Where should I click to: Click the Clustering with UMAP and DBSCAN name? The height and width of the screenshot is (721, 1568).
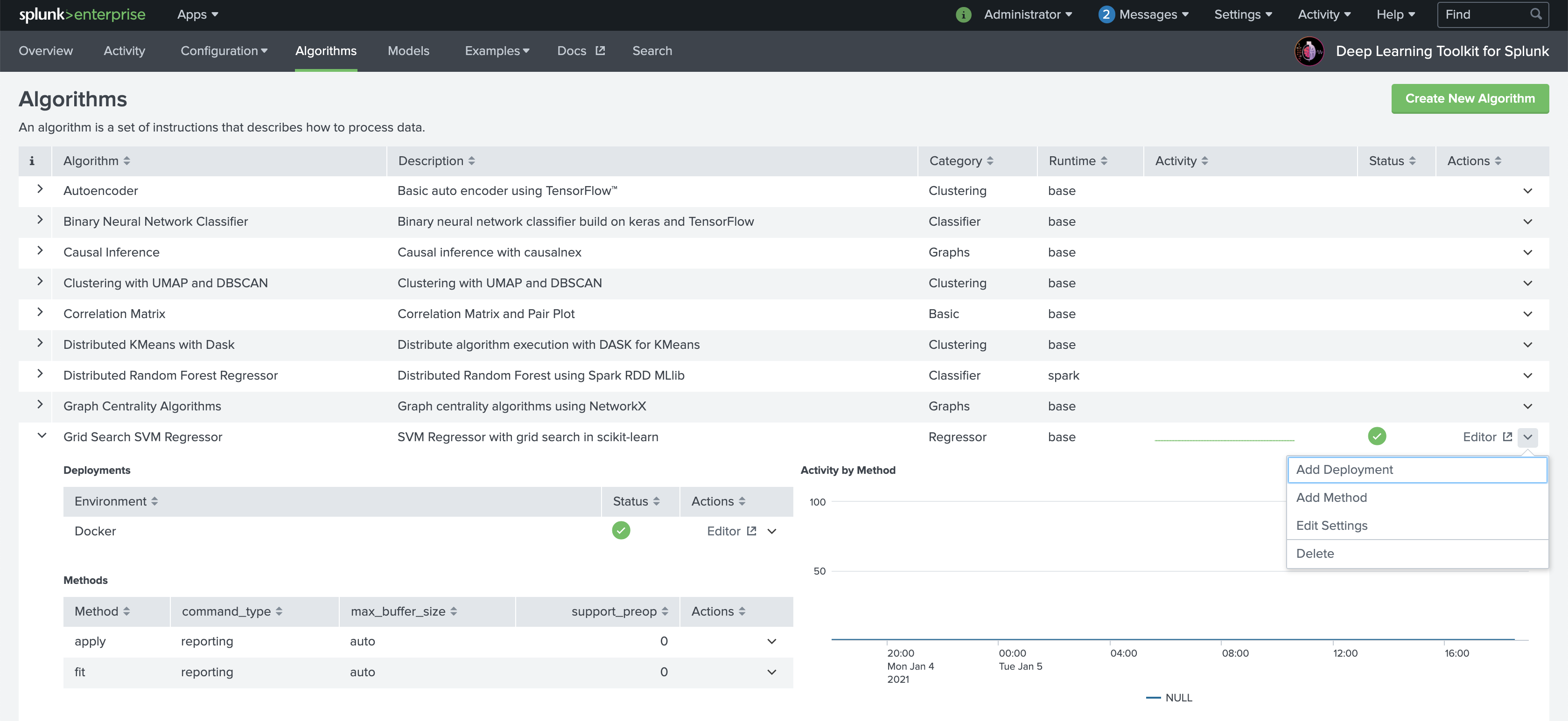click(166, 283)
